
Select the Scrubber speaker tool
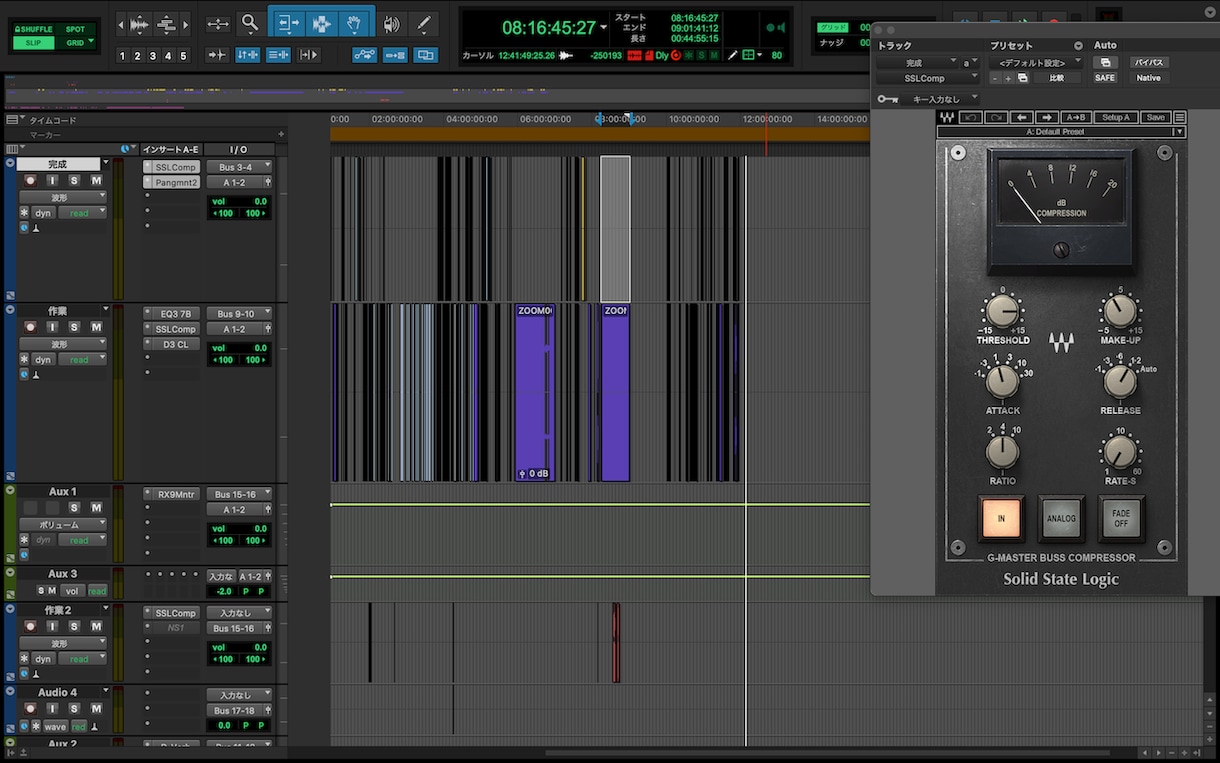click(x=391, y=23)
